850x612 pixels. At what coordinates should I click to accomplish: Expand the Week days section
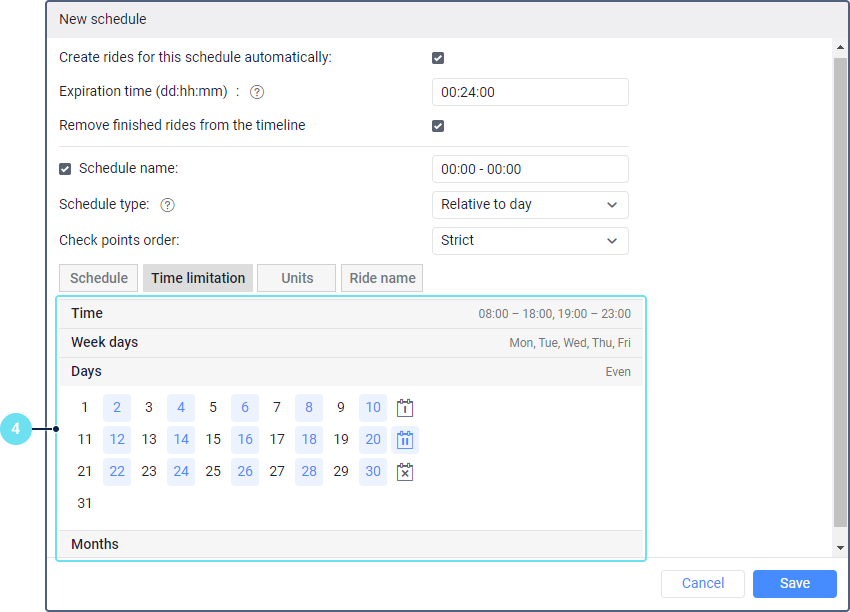tap(350, 343)
